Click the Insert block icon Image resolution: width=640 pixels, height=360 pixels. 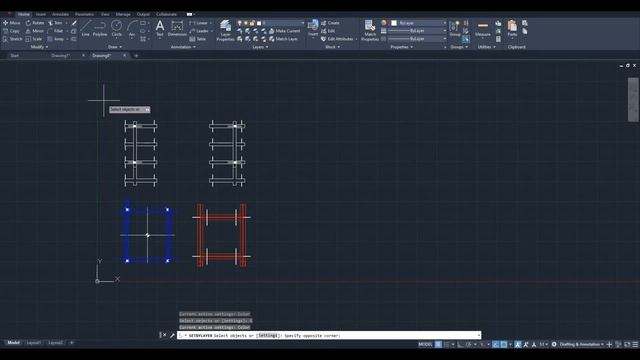[x=313, y=28]
